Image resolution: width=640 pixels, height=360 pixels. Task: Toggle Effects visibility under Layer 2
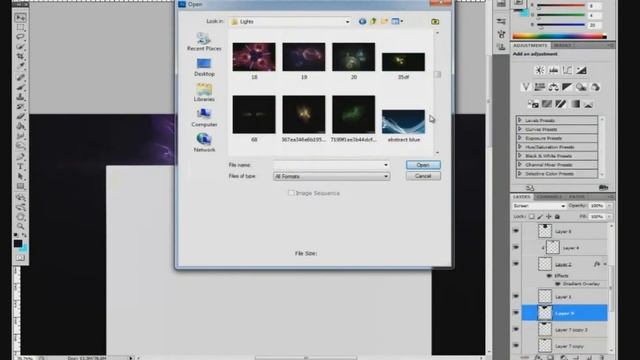(x=549, y=276)
